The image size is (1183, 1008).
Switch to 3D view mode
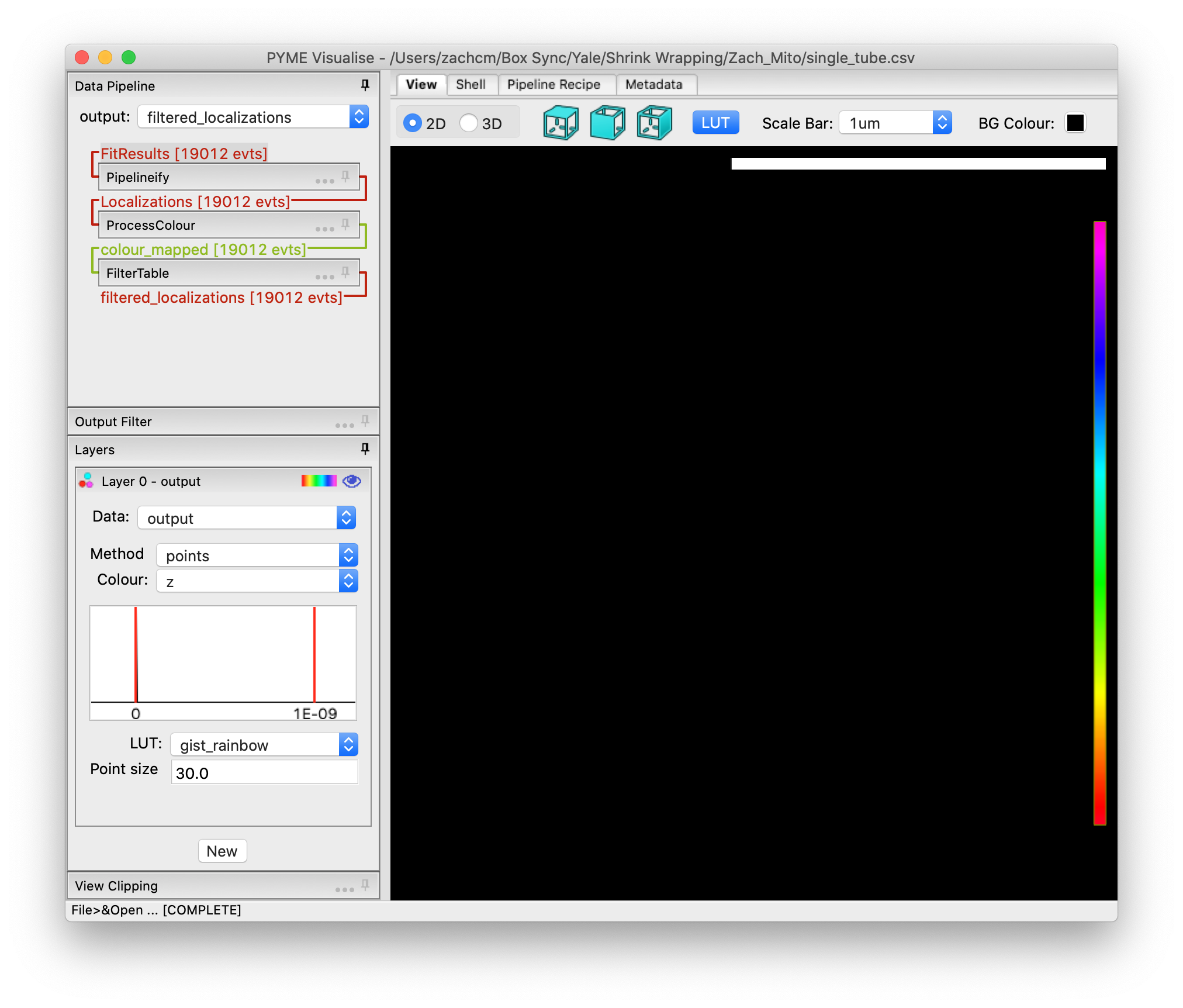click(x=468, y=123)
